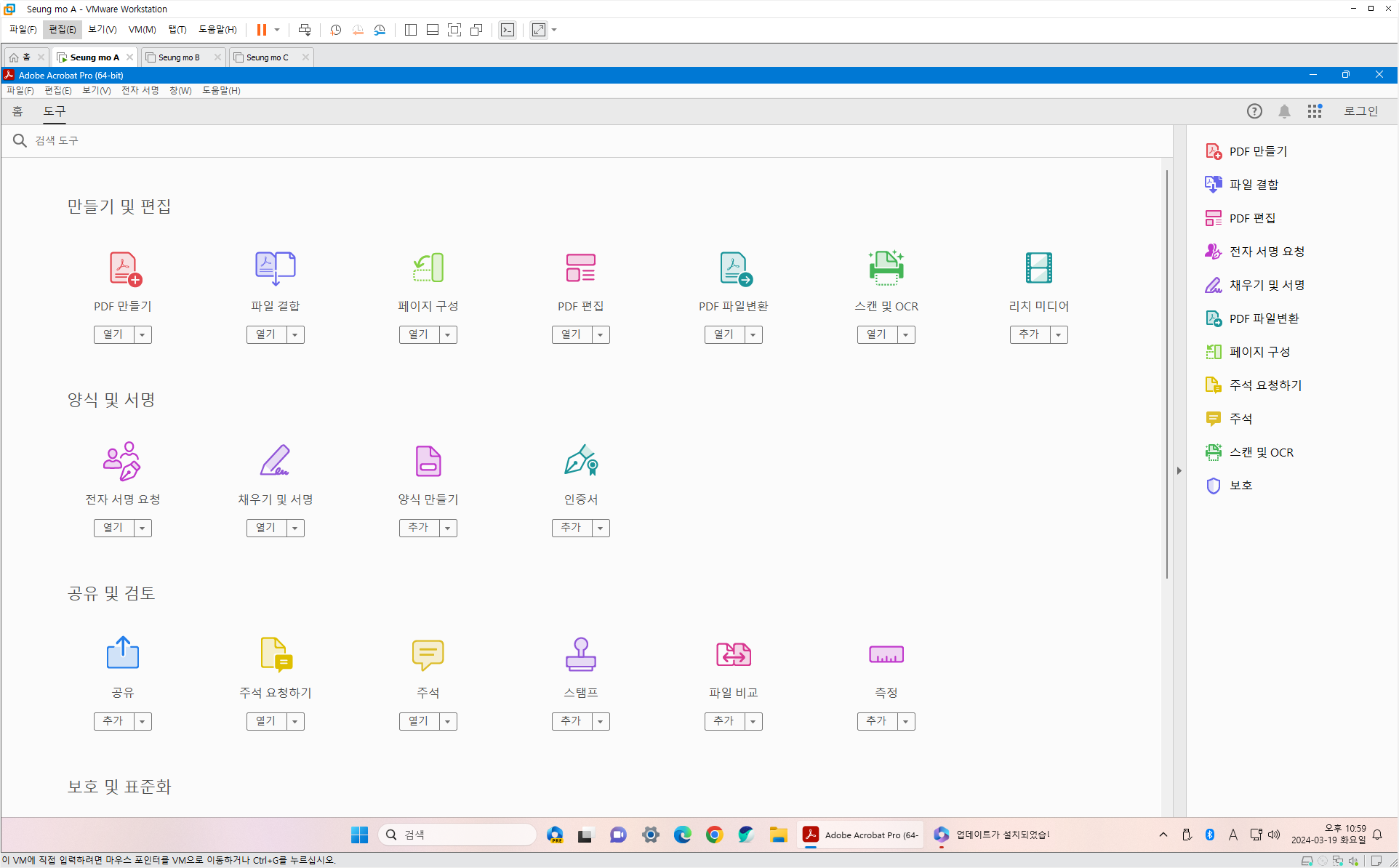Select the 파일 결합 tool icon

275,268
